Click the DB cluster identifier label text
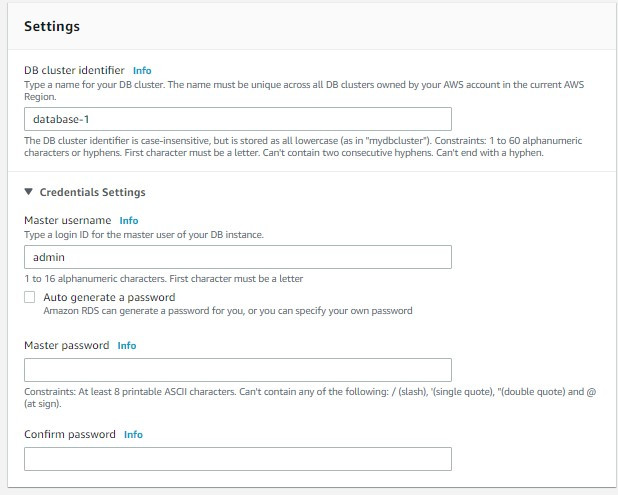The width and height of the screenshot is (618, 495). coord(74,71)
